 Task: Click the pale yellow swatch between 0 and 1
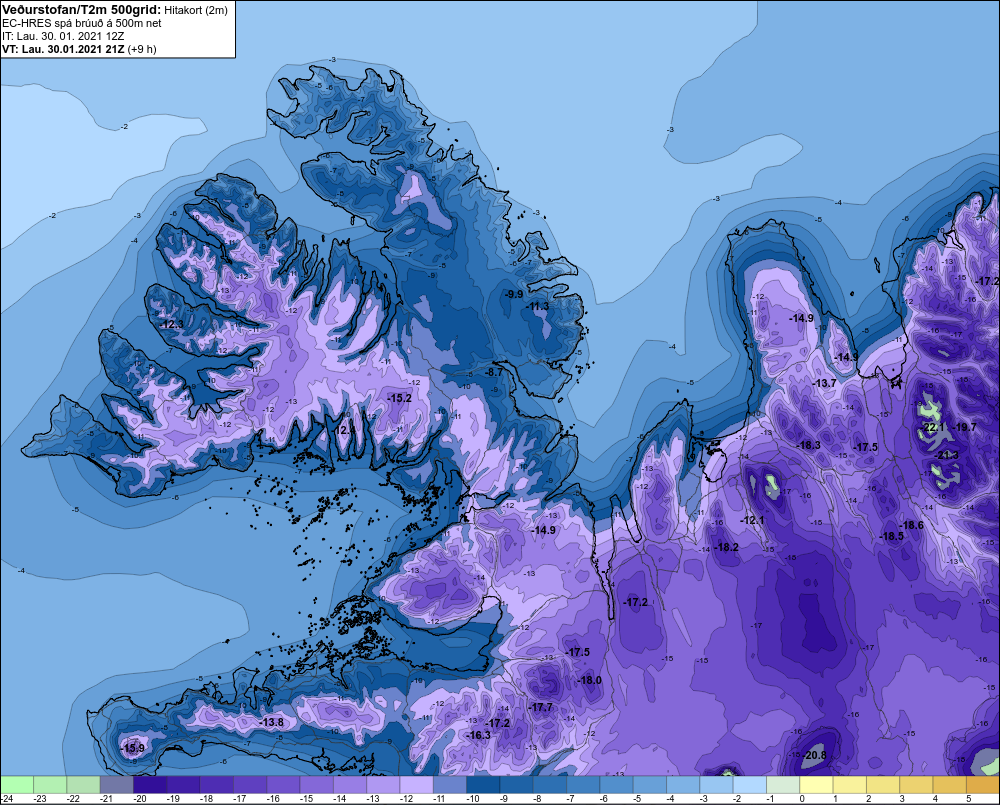click(x=817, y=785)
